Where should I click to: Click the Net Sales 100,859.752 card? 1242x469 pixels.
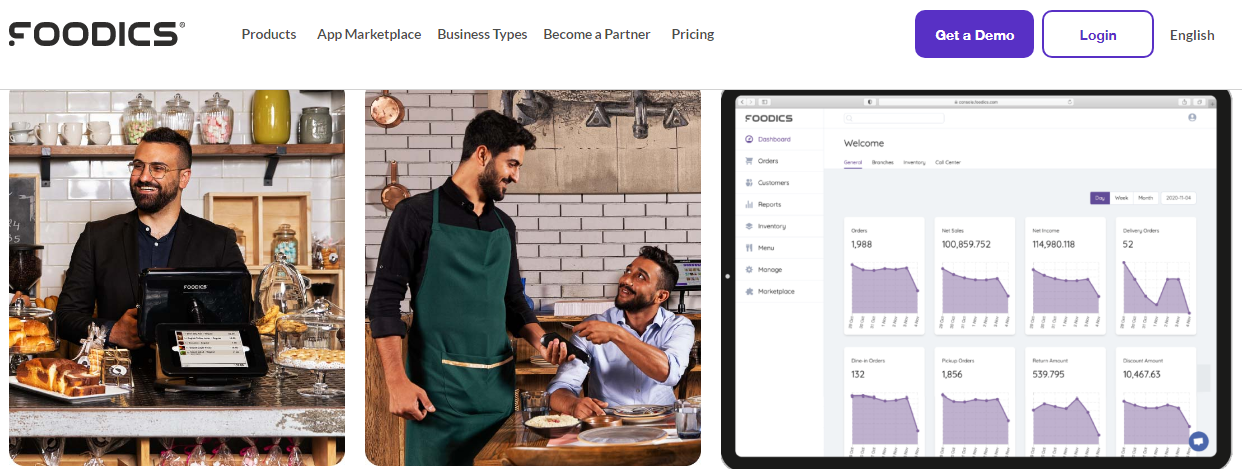(x=975, y=275)
